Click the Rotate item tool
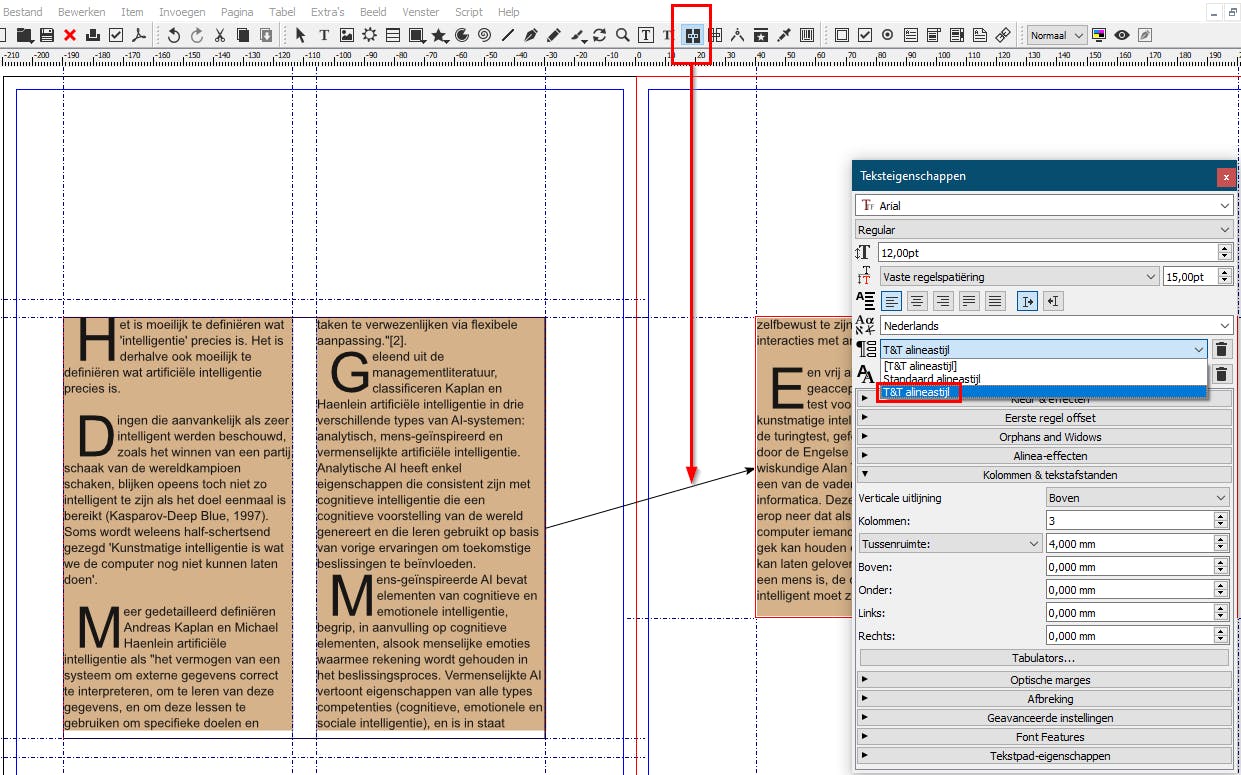This screenshot has width=1241, height=775. click(599, 35)
